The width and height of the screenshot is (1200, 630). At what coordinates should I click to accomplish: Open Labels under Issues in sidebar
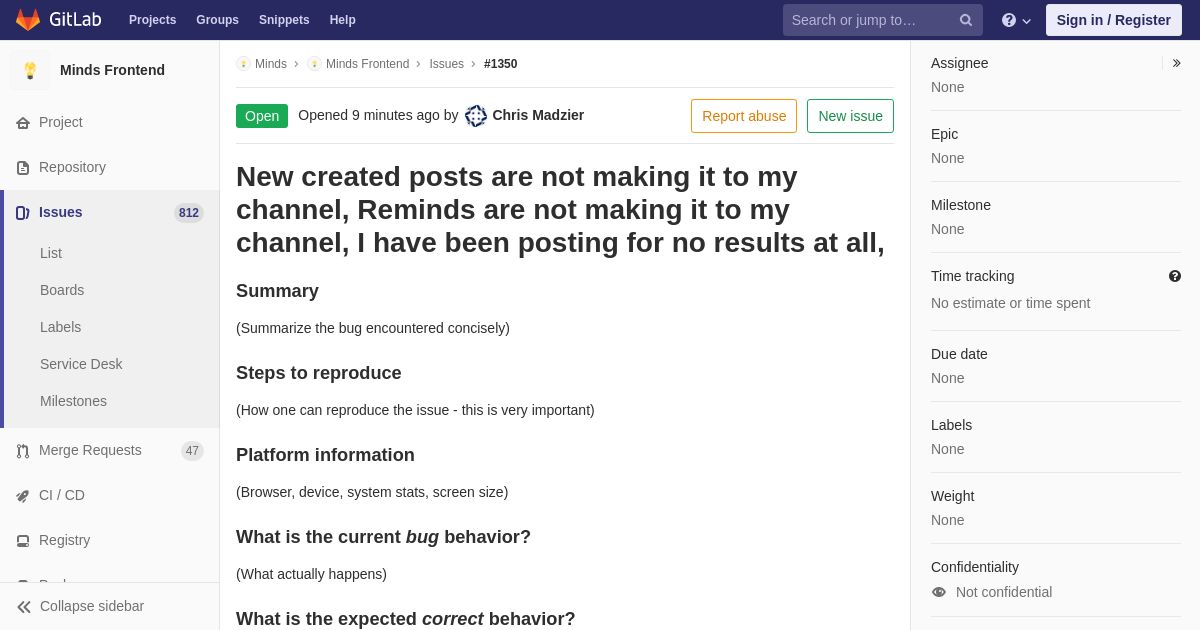60,327
